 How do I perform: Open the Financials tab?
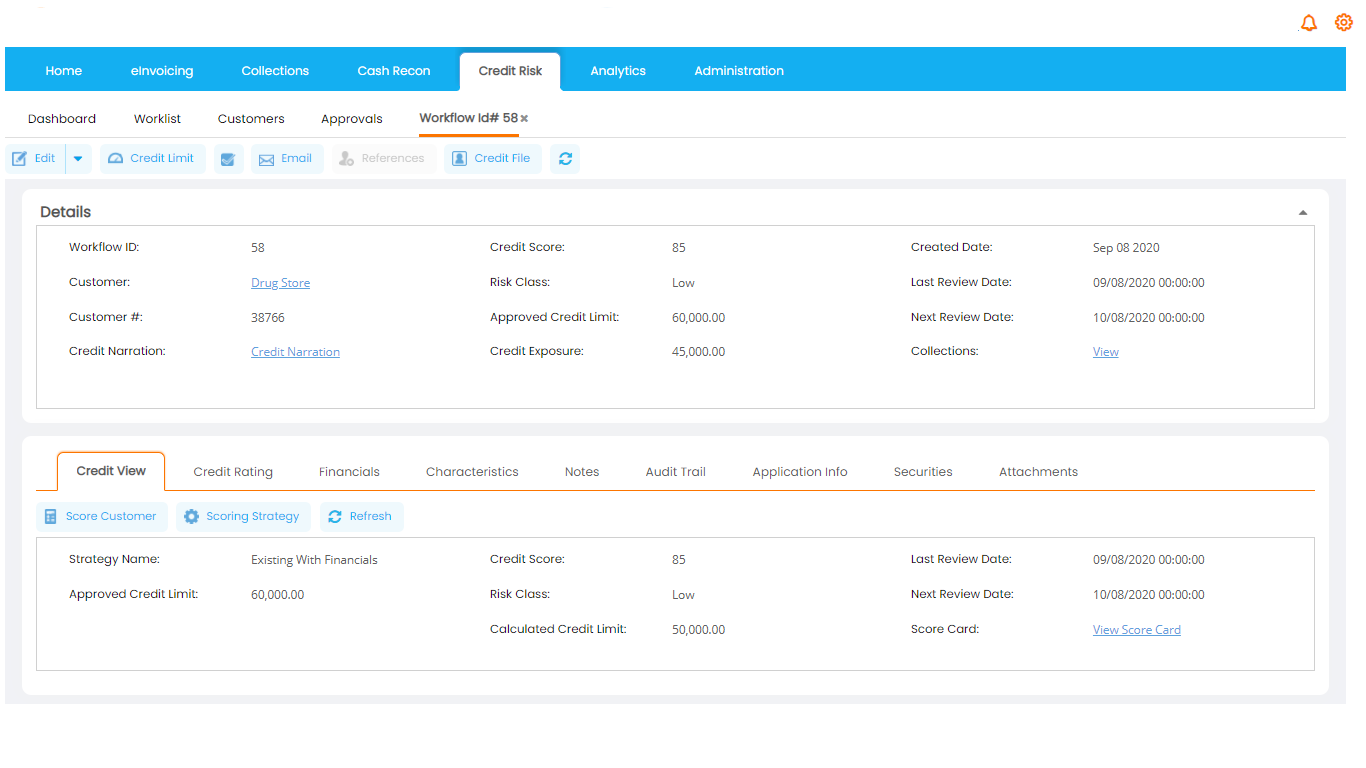pyautogui.click(x=349, y=472)
